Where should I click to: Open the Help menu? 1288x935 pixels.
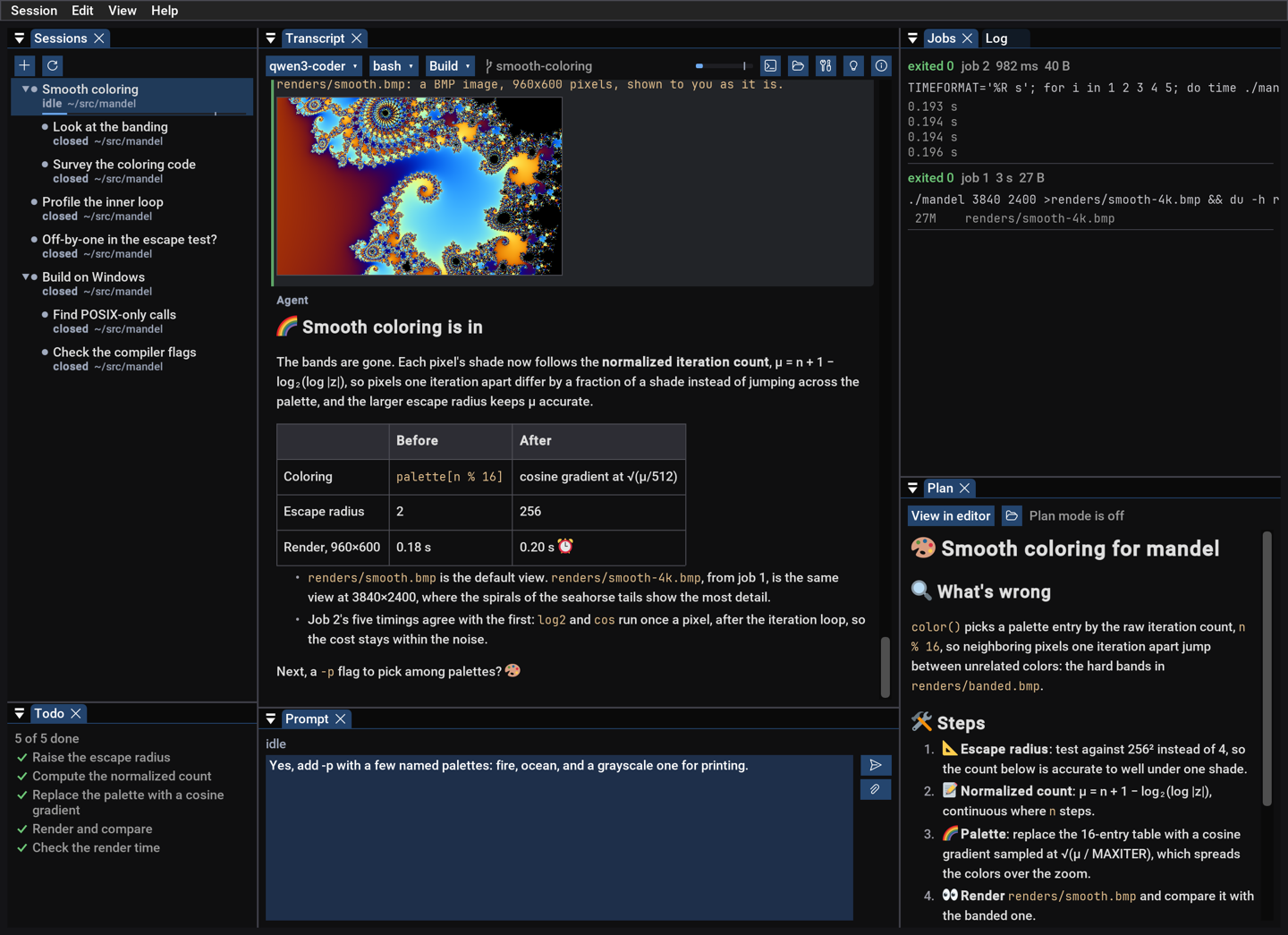tap(165, 11)
